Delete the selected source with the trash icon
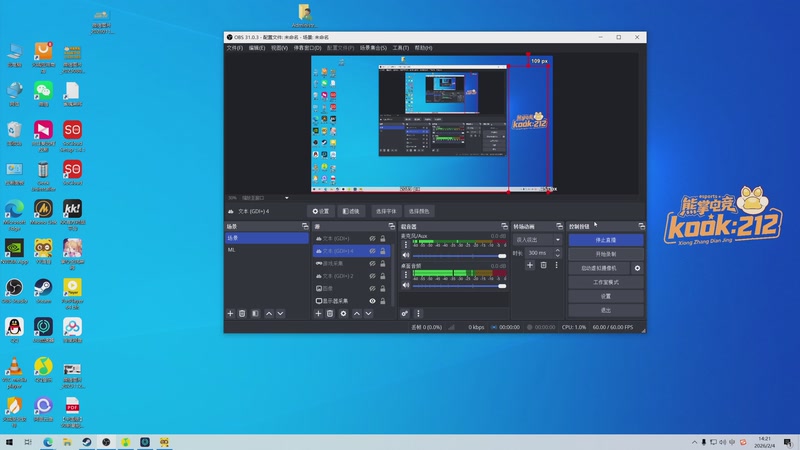Image resolution: width=800 pixels, height=450 pixels. click(x=330, y=313)
